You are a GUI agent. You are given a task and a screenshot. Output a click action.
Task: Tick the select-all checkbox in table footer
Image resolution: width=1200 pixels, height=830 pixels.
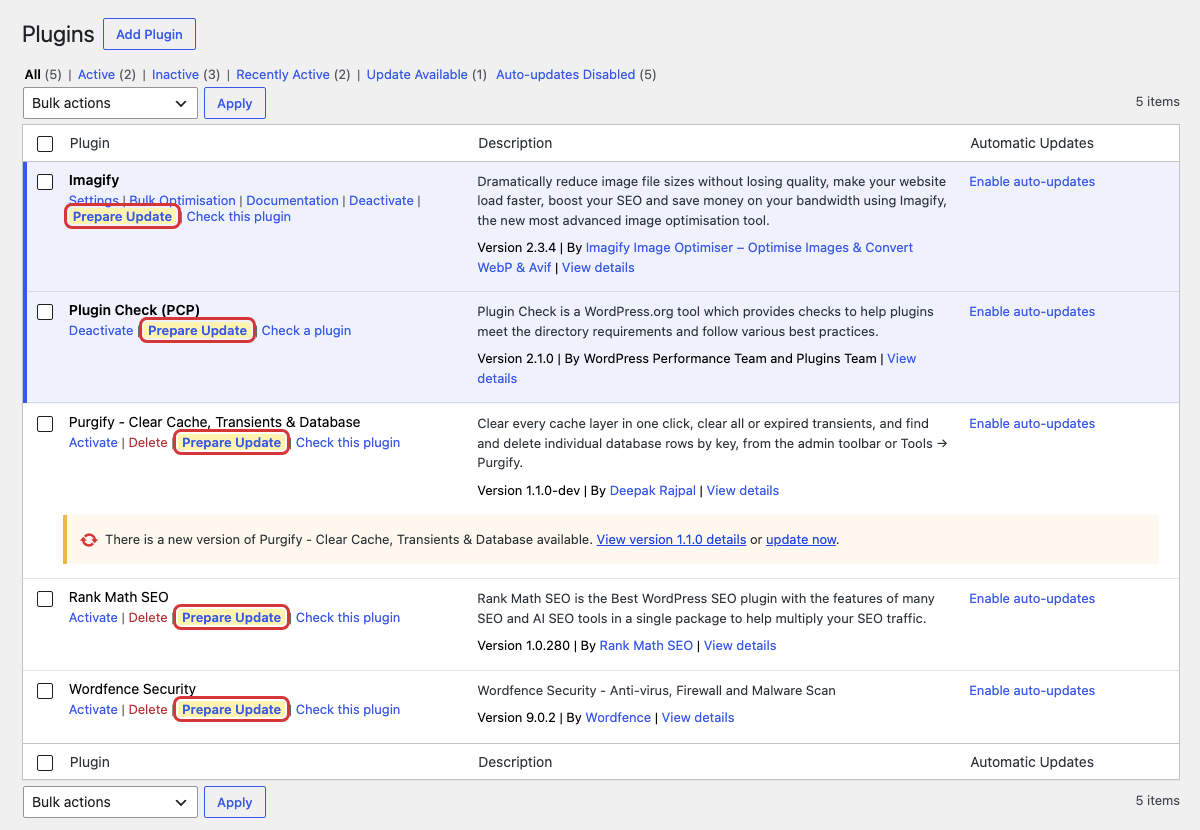(45, 763)
